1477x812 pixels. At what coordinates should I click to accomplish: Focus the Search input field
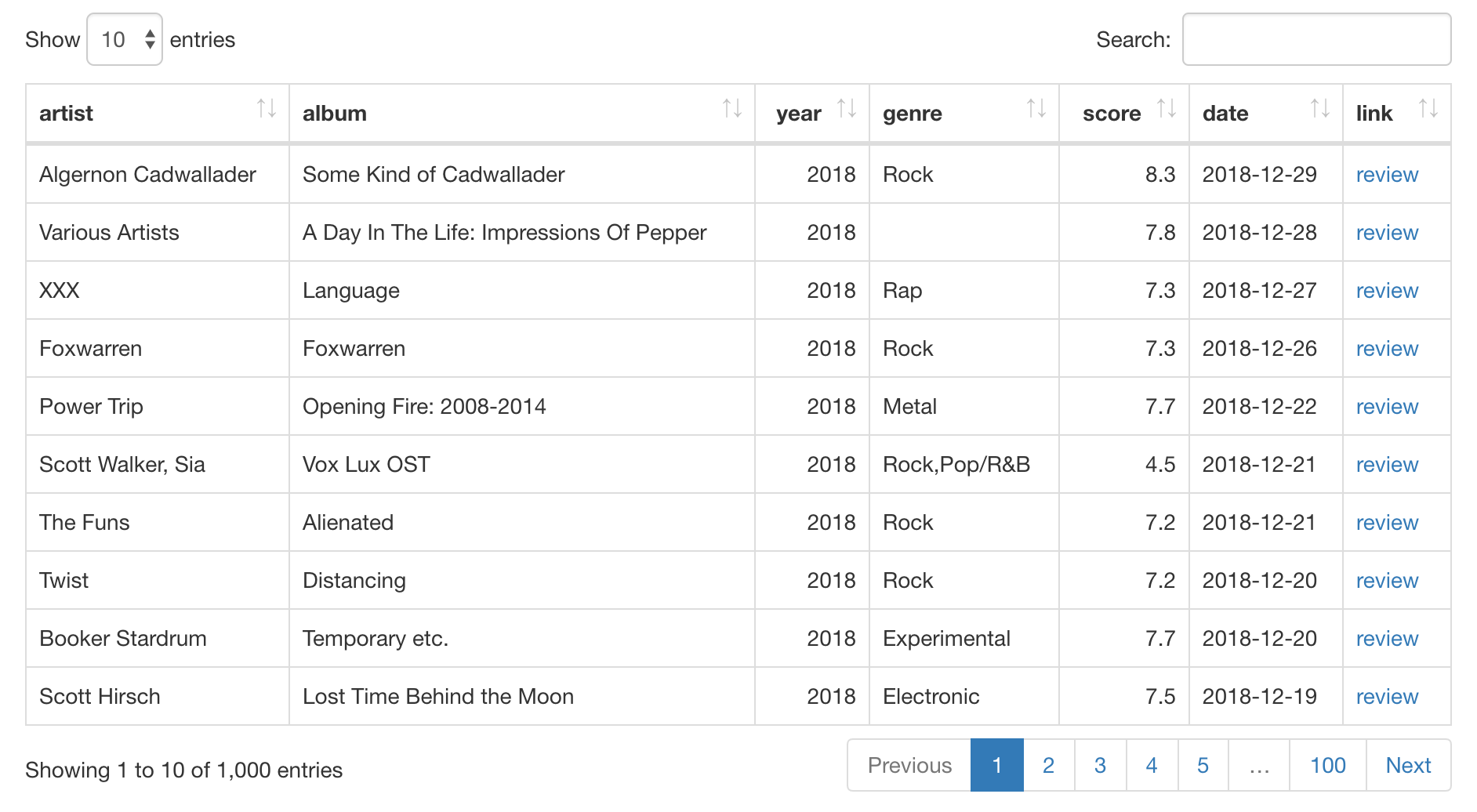(1316, 40)
